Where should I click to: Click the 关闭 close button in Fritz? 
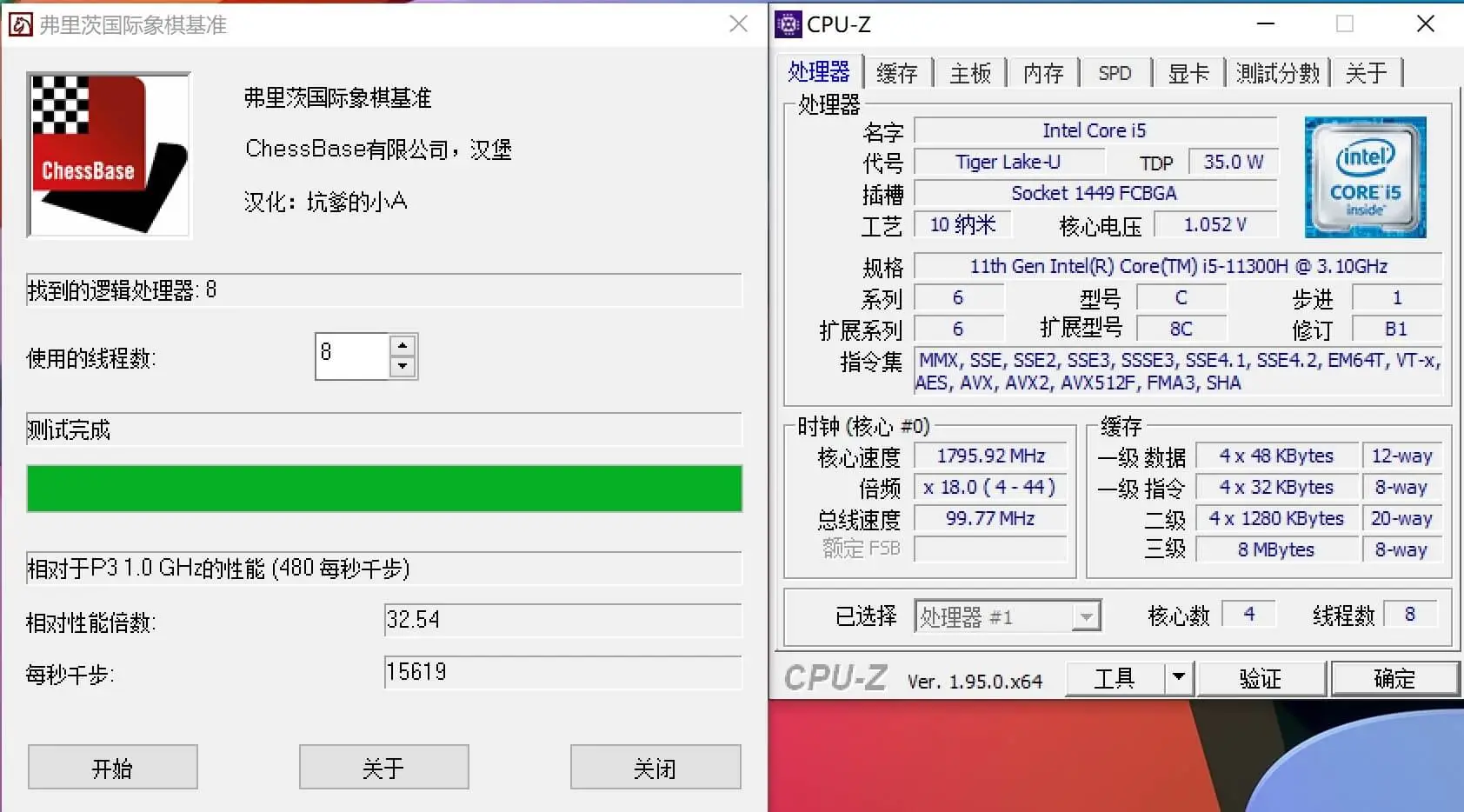pos(655,767)
